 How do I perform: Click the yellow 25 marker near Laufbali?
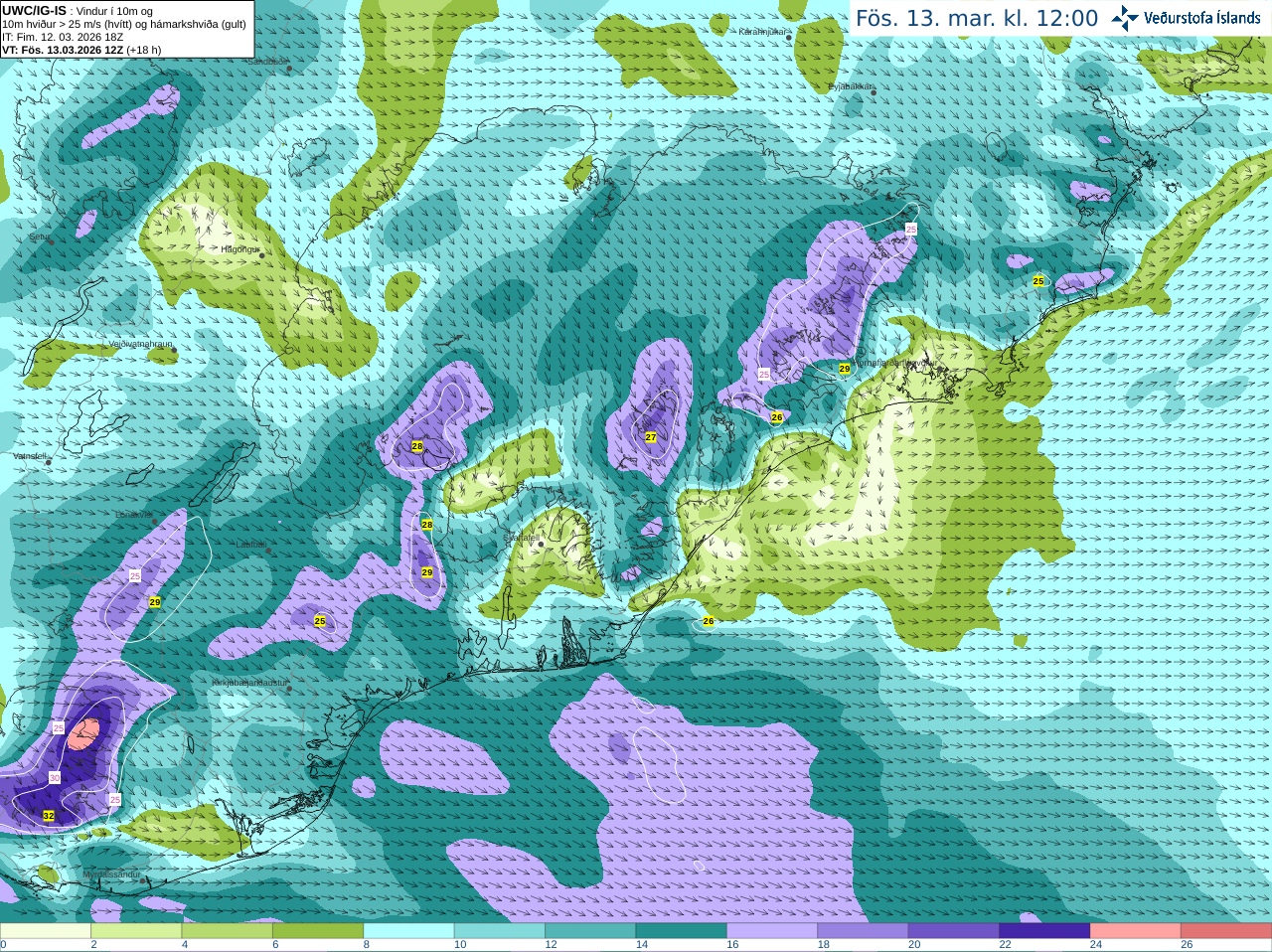(x=320, y=621)
